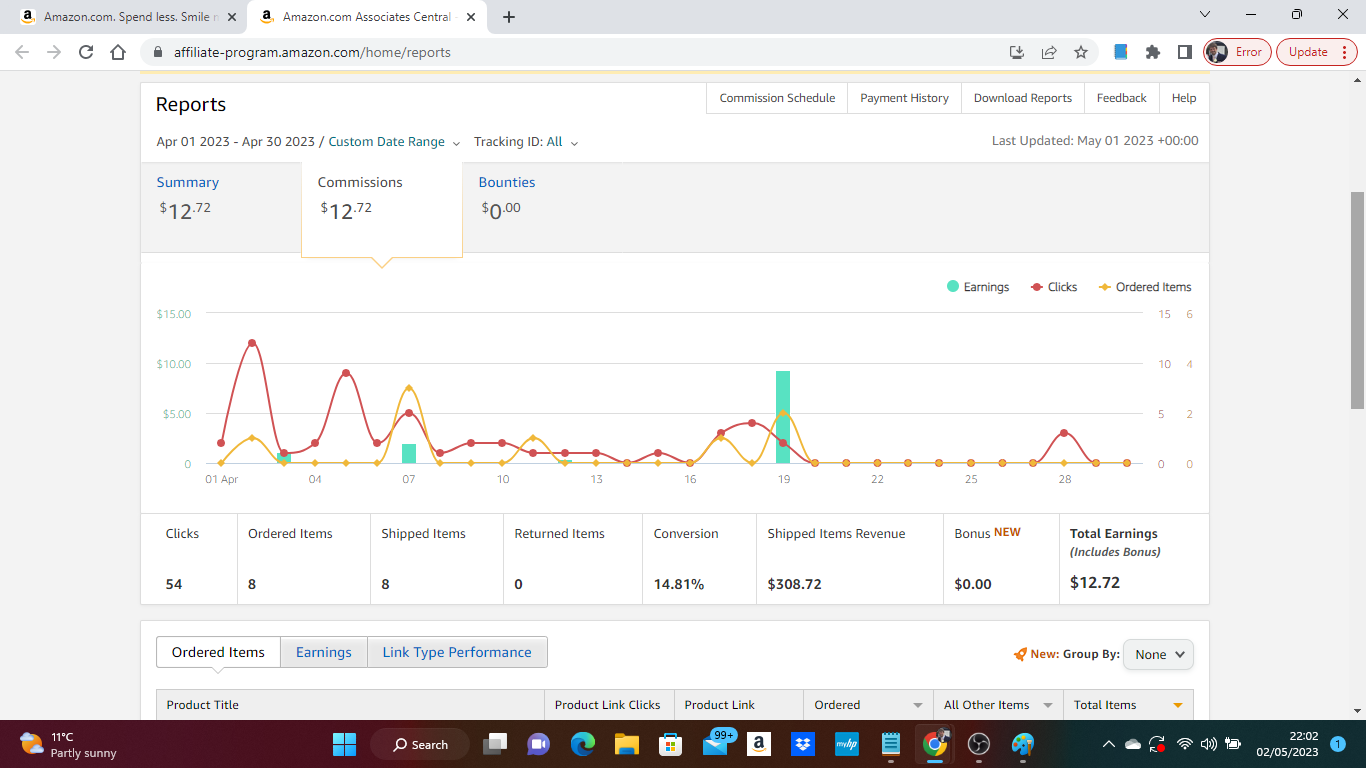Open OBS Studio from the taskbar
1366x768 pixels.
coord(979,744)
